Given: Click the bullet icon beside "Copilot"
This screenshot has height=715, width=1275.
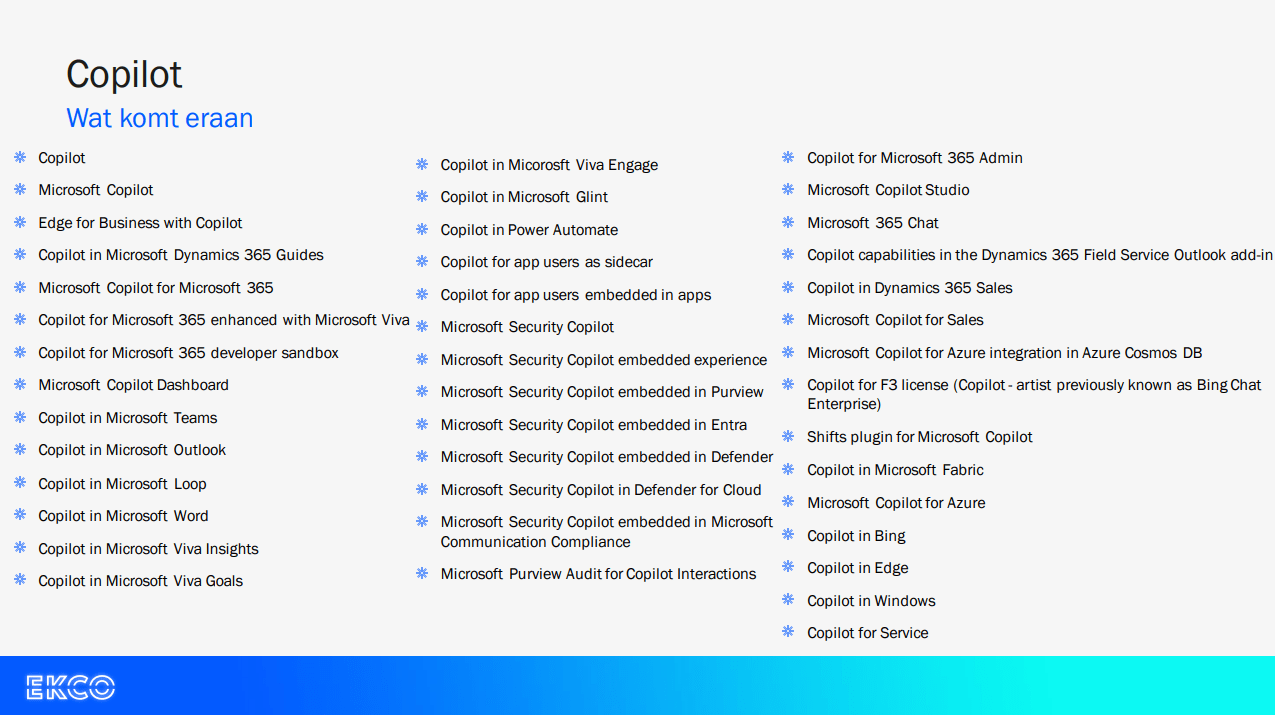Looking at the screenshot, I should click(x=18, y=157).
